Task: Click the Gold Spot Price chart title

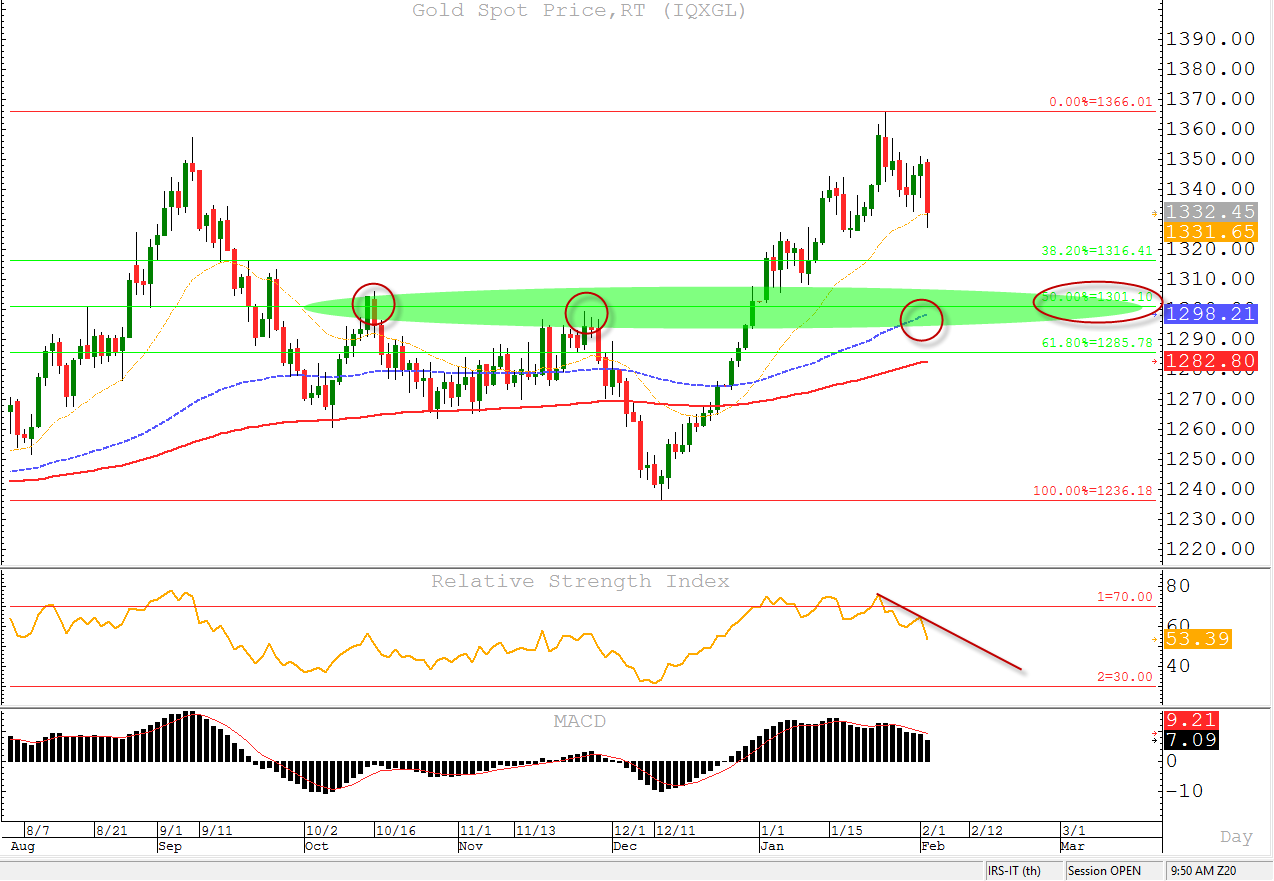Action: pyautogui.click(x=579, y=11)
